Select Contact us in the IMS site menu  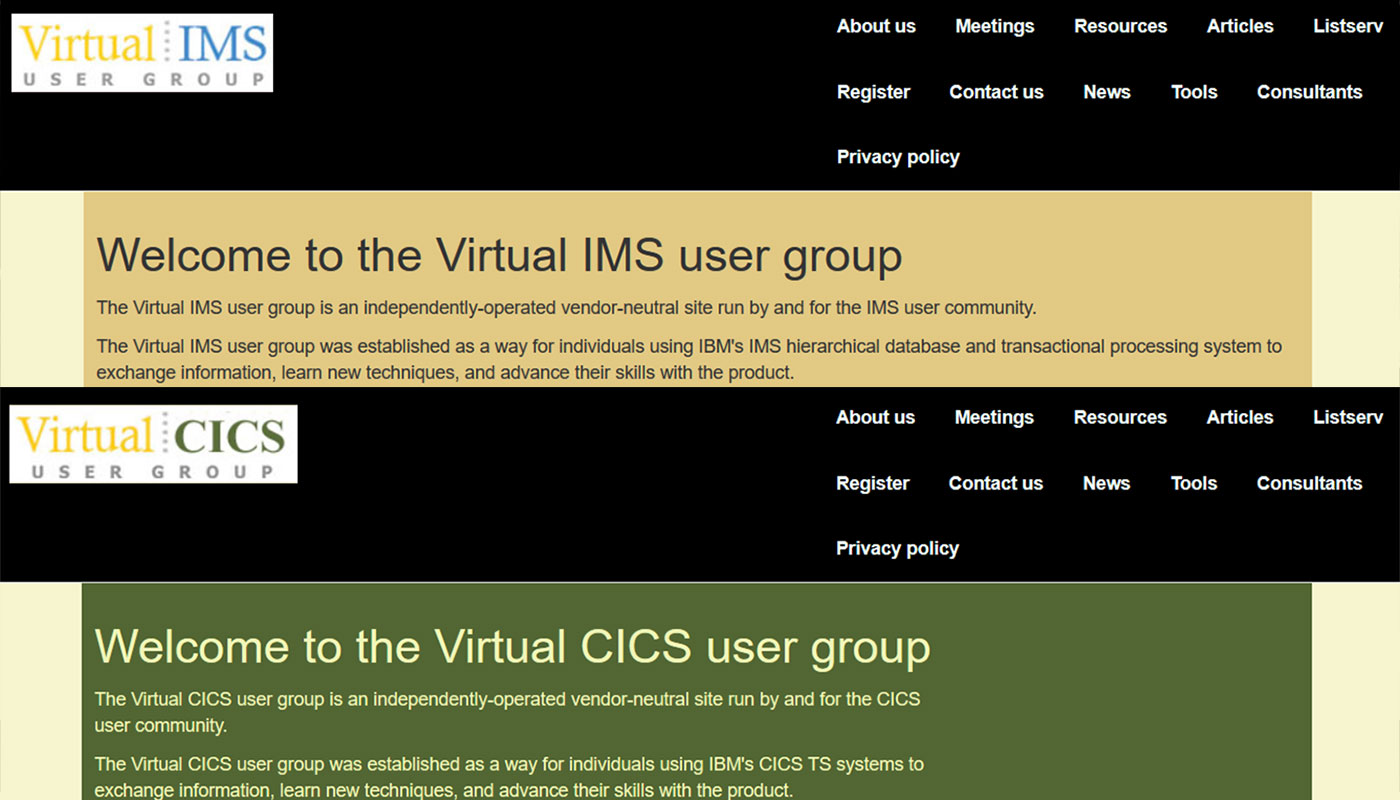tap(996, 92)
